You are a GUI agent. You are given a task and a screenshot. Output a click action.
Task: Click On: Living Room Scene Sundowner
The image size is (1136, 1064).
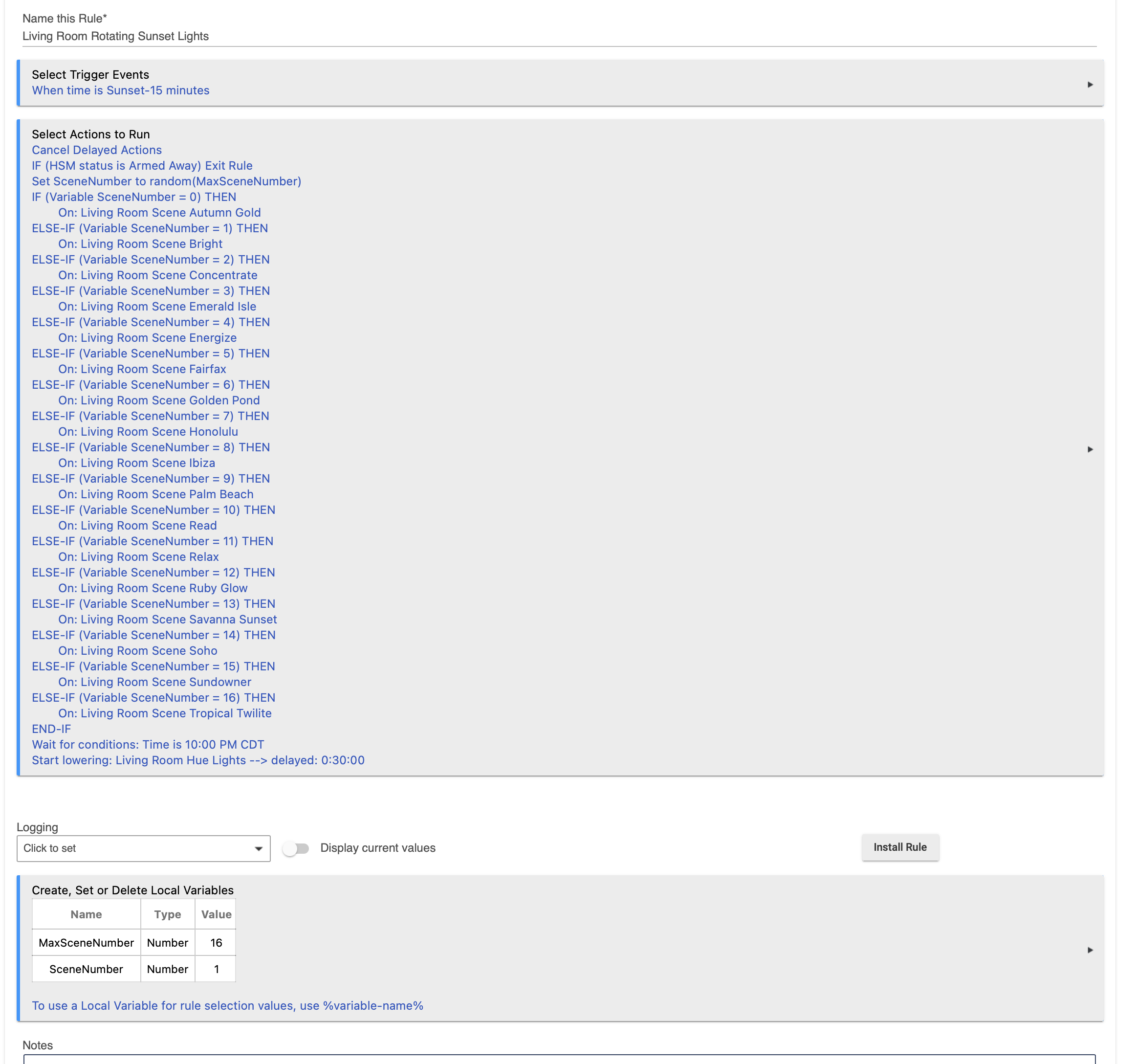pos(155,682)
